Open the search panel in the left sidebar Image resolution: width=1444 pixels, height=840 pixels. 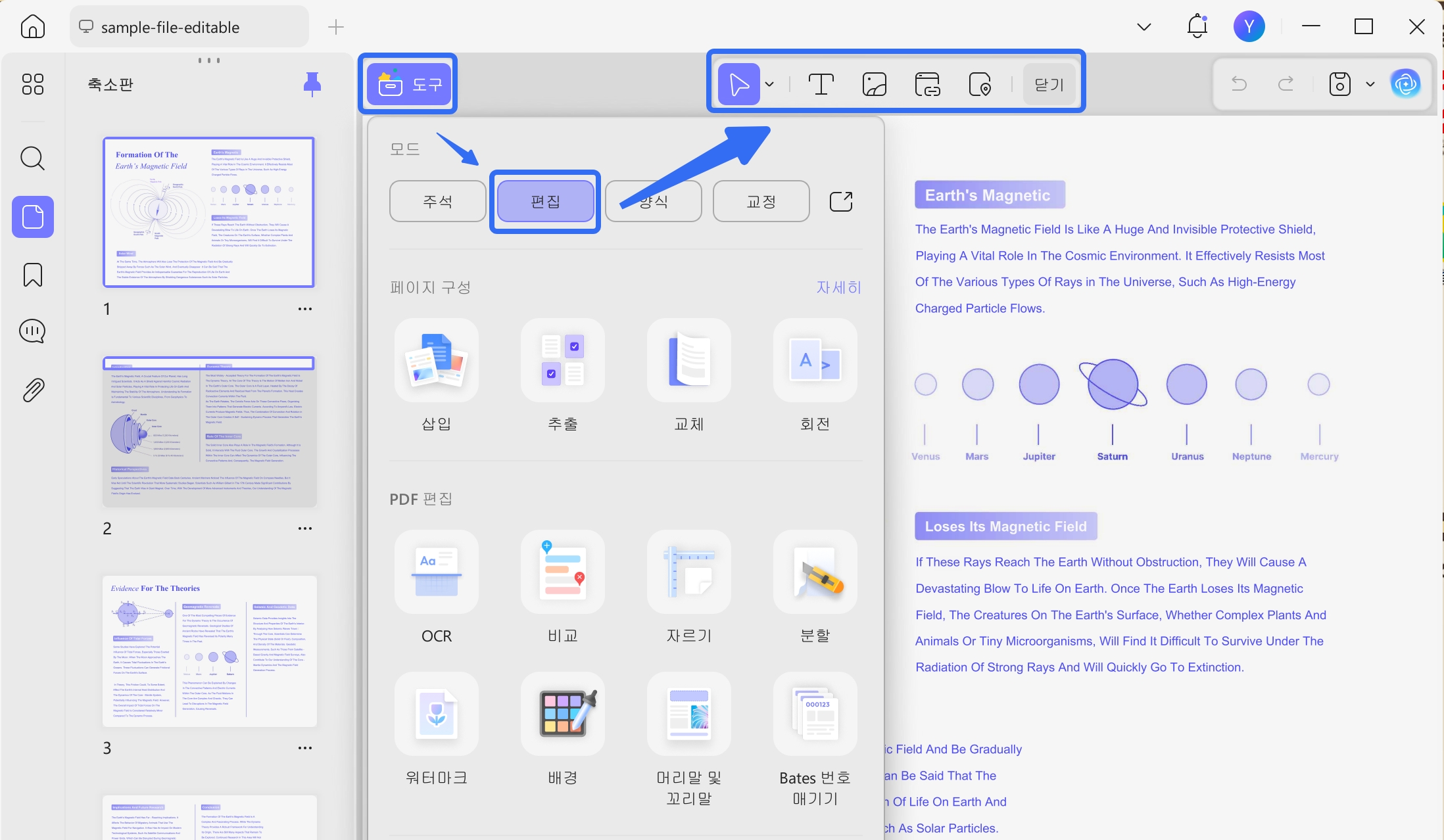pos(32,158)
